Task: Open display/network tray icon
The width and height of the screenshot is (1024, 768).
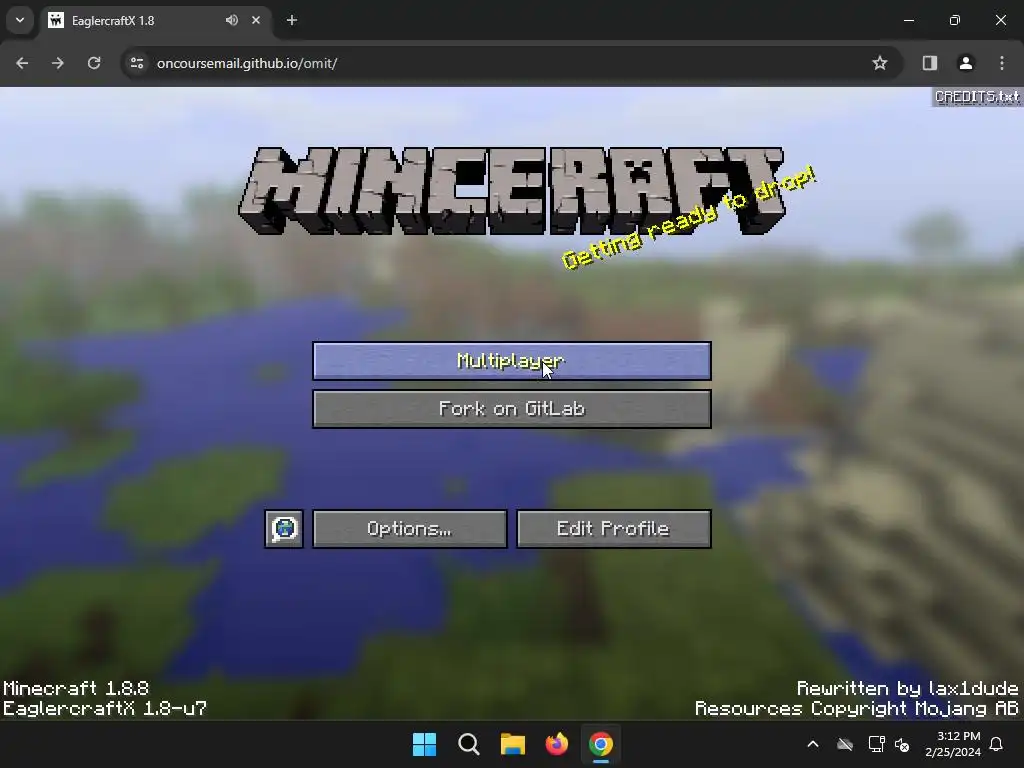Action: click(876, 744)
